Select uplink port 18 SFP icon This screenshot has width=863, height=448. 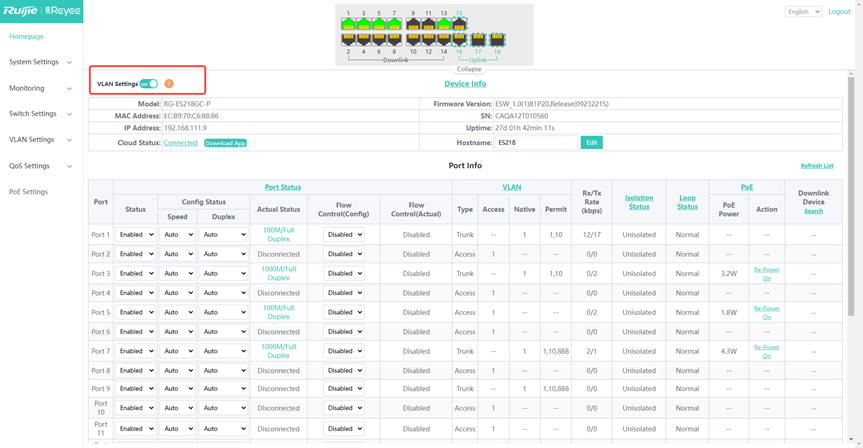[497, 40]
